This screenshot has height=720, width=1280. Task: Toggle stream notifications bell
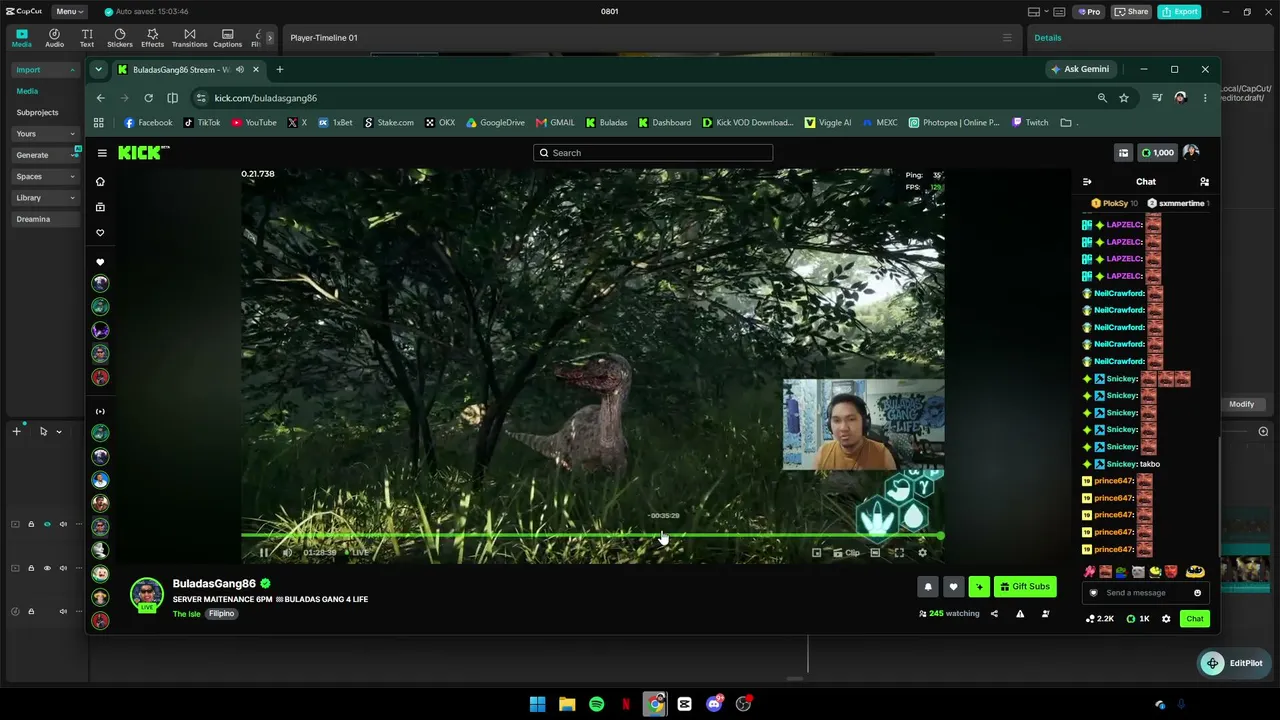pyautogui.click(x=928, y=587)
